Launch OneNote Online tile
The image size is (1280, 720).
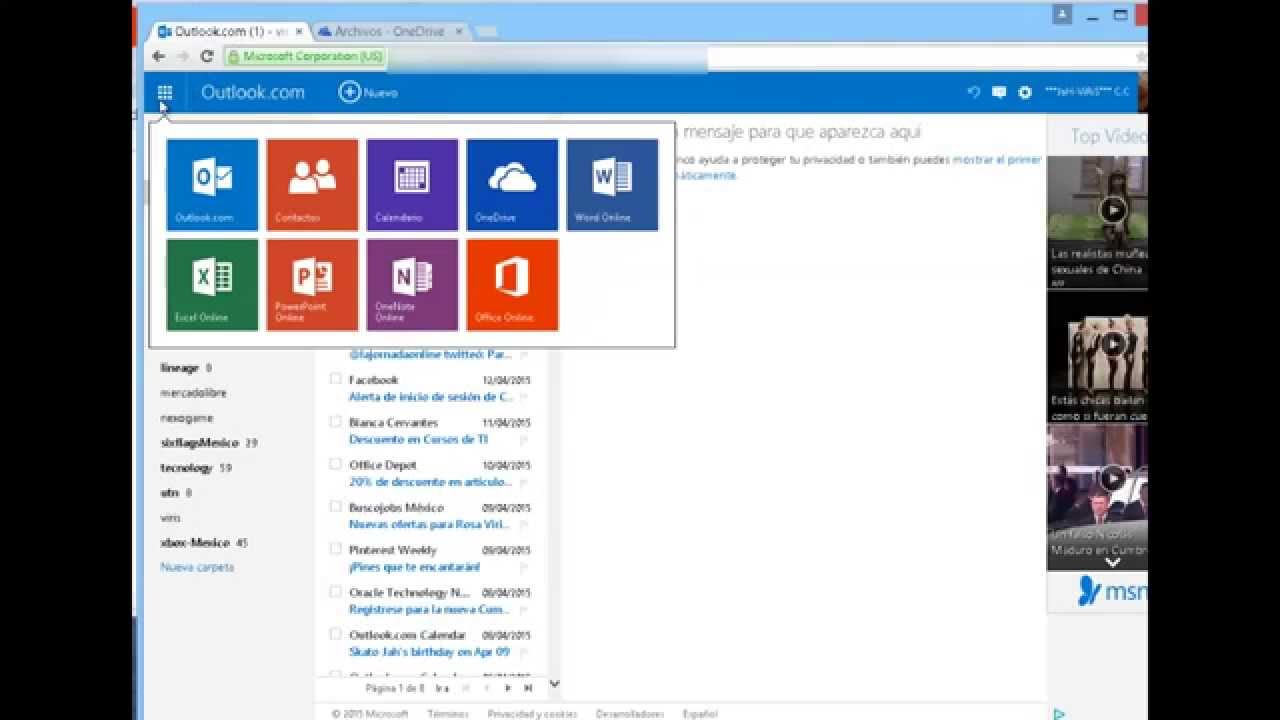412,284
